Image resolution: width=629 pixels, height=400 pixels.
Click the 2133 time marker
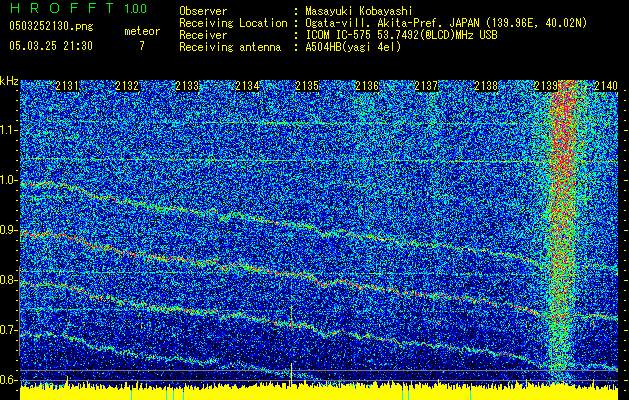pos(187,86)
